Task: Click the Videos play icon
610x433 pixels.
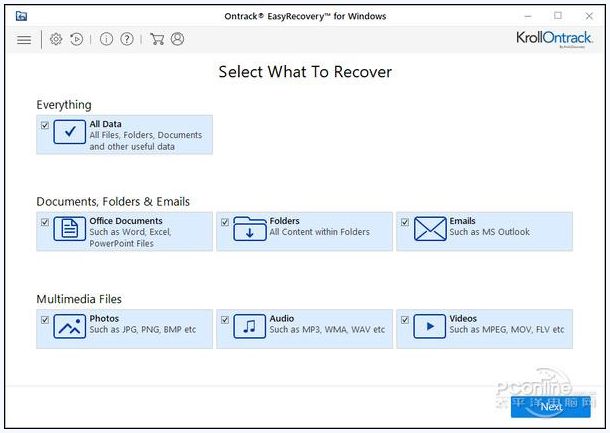Action: pos(430,326)
